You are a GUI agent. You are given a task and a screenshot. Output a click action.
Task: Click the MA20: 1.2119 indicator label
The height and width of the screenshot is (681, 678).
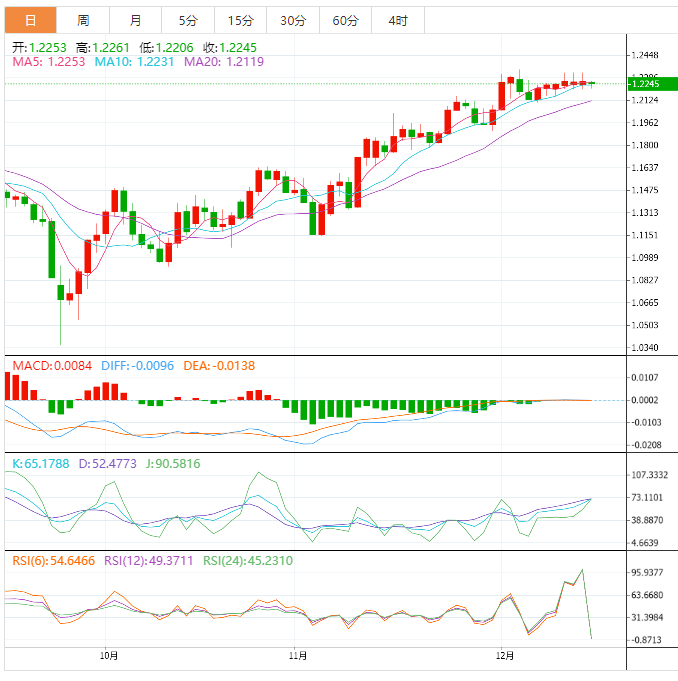click(x=224, y=62)
